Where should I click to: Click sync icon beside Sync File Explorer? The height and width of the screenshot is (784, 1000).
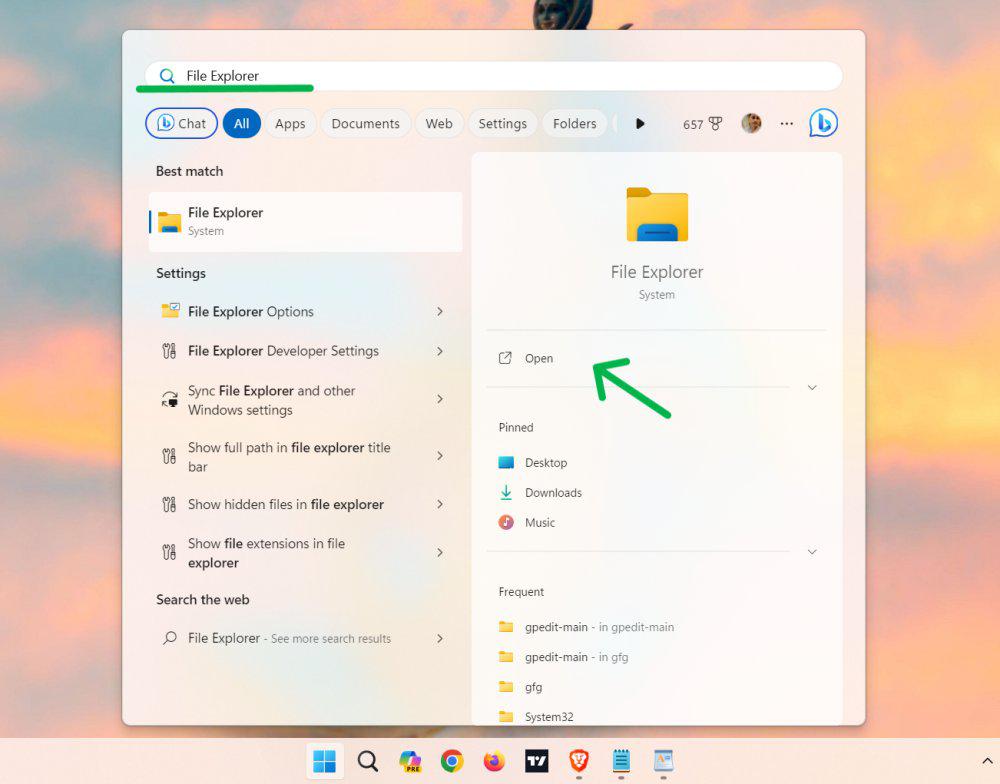coord(170,400)
